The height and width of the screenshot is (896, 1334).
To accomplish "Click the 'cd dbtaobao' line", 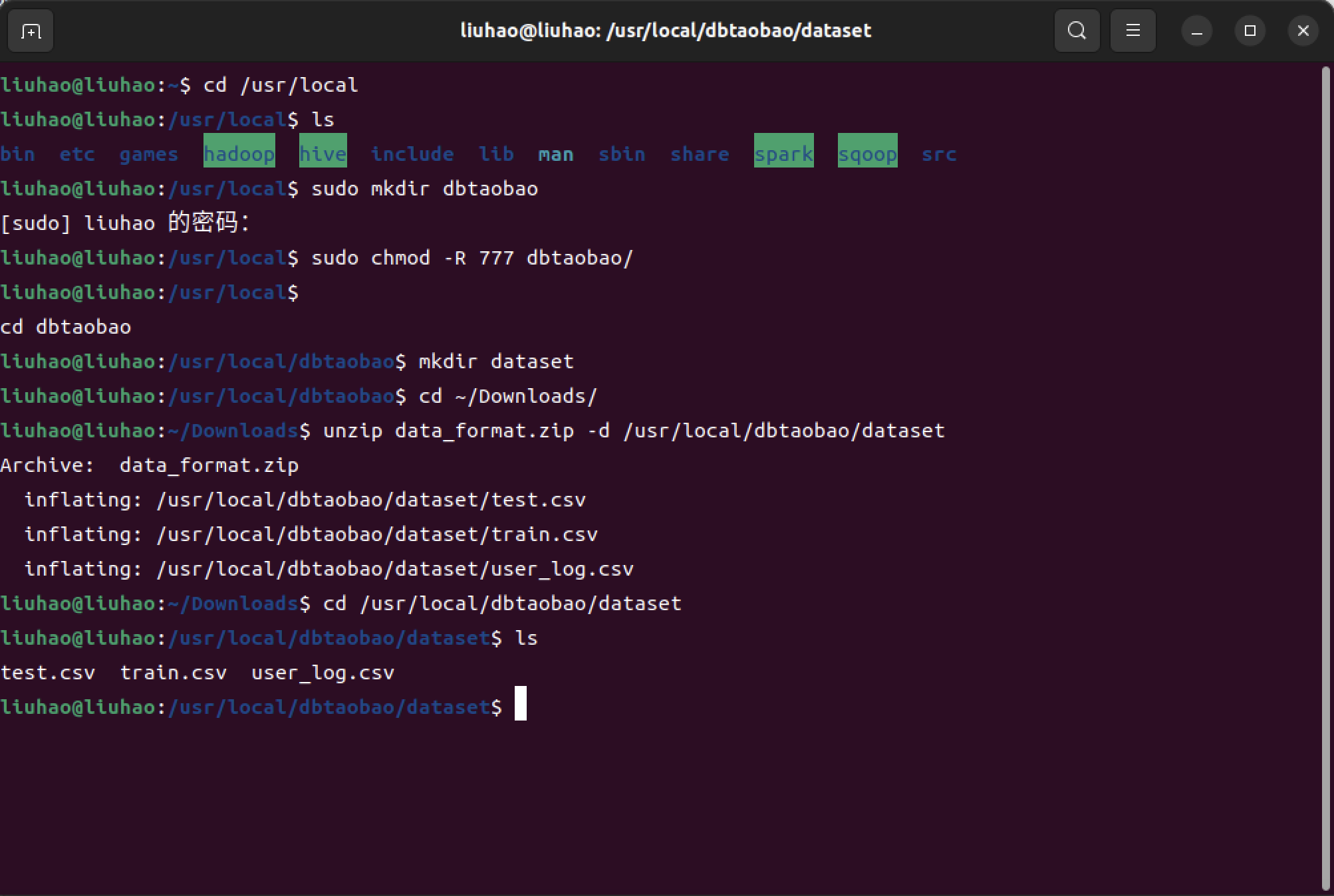I will coord(66,327).
